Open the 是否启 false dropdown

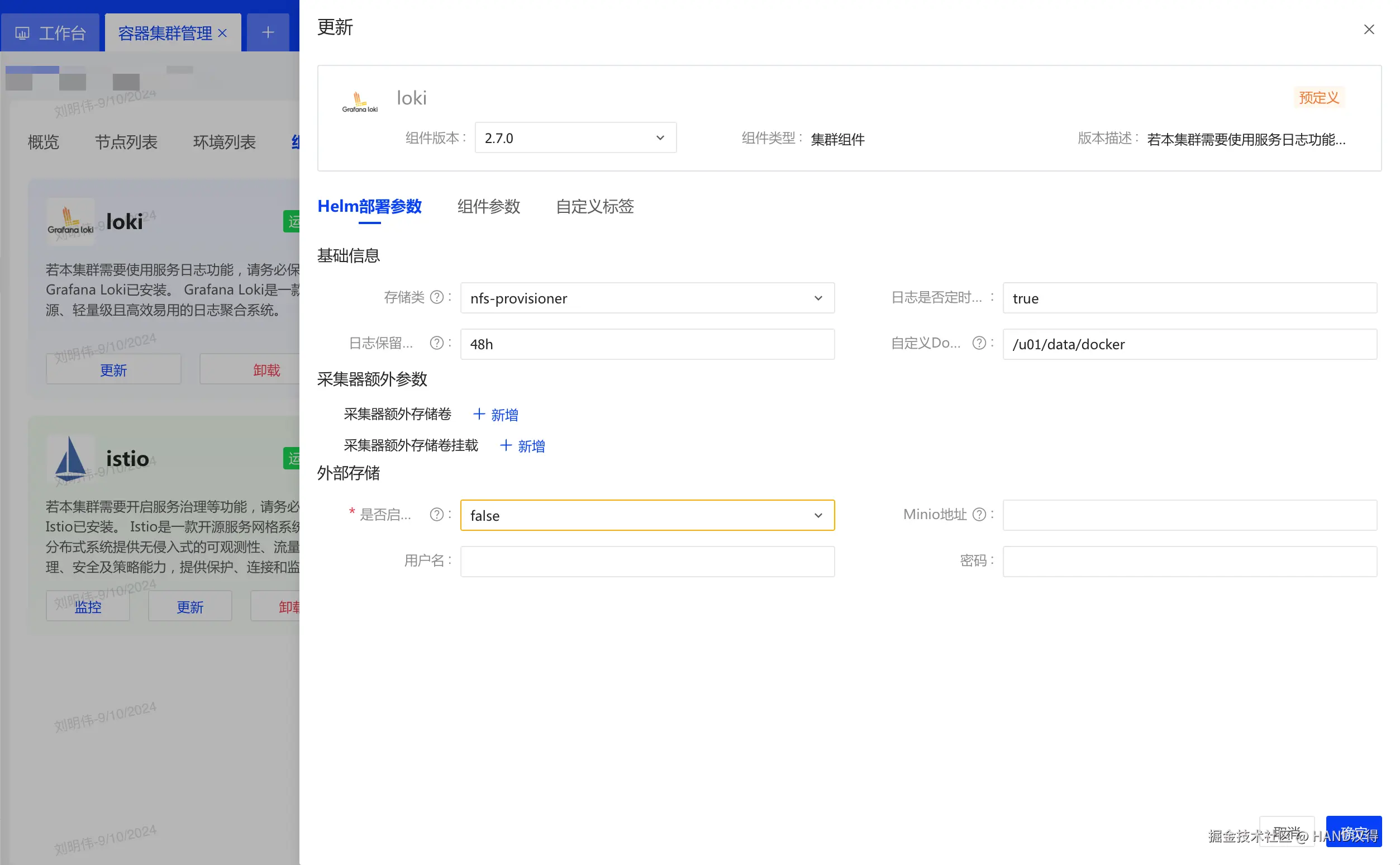pos(647,515)
